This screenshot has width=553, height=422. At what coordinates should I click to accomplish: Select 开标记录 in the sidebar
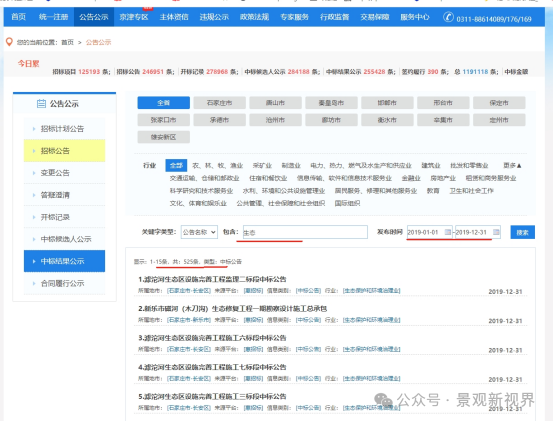[64, 217]
